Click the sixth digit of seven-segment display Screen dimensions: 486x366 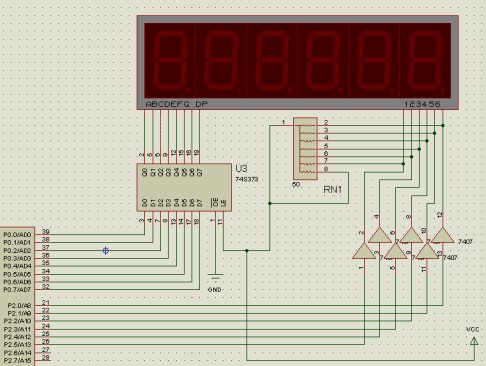(x=426, y=61)
